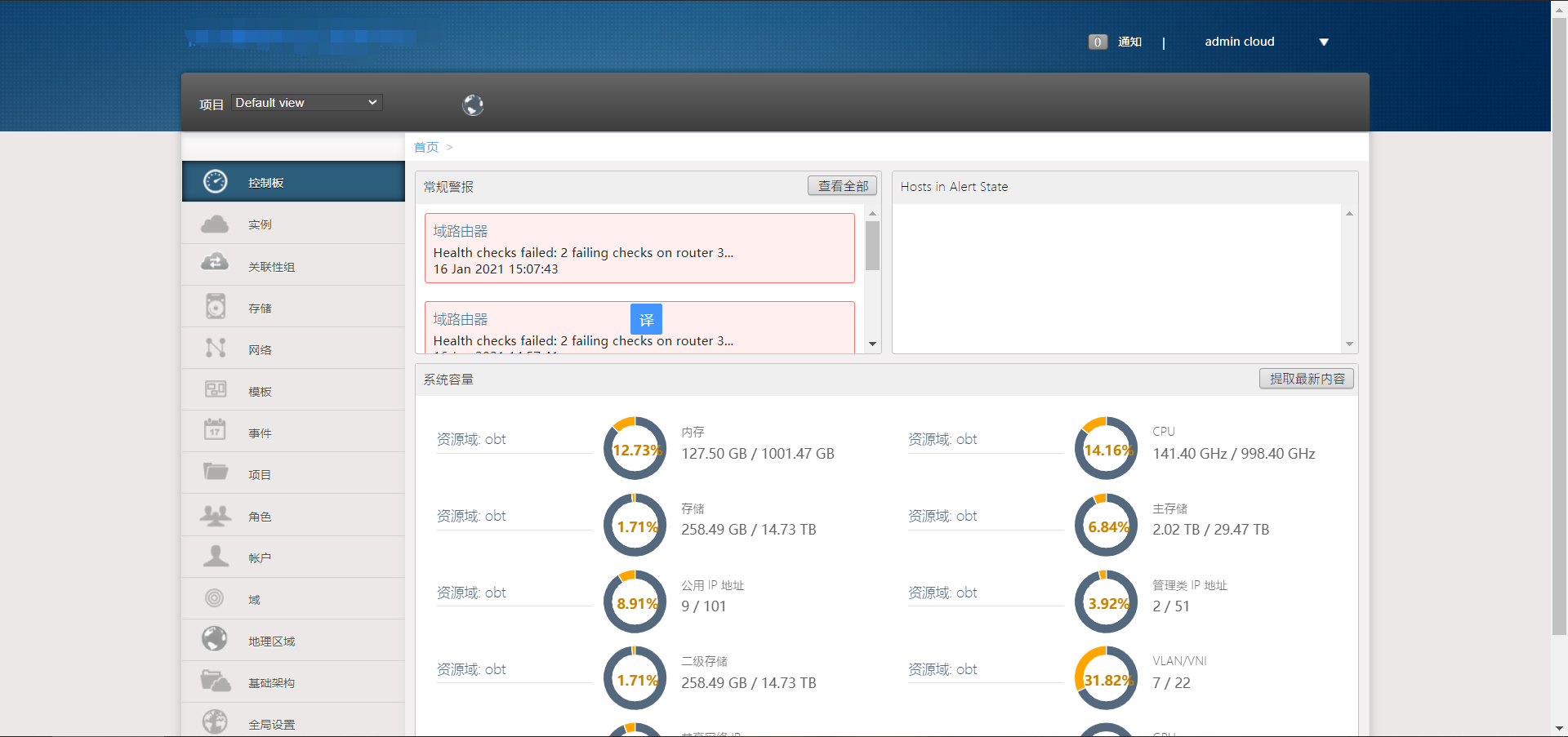Click 资源域: obt beside the 内存 ring
Image resolution: width=1568 pixels, height=737 pixels.
pyautogui.click(x=471, y=439)
